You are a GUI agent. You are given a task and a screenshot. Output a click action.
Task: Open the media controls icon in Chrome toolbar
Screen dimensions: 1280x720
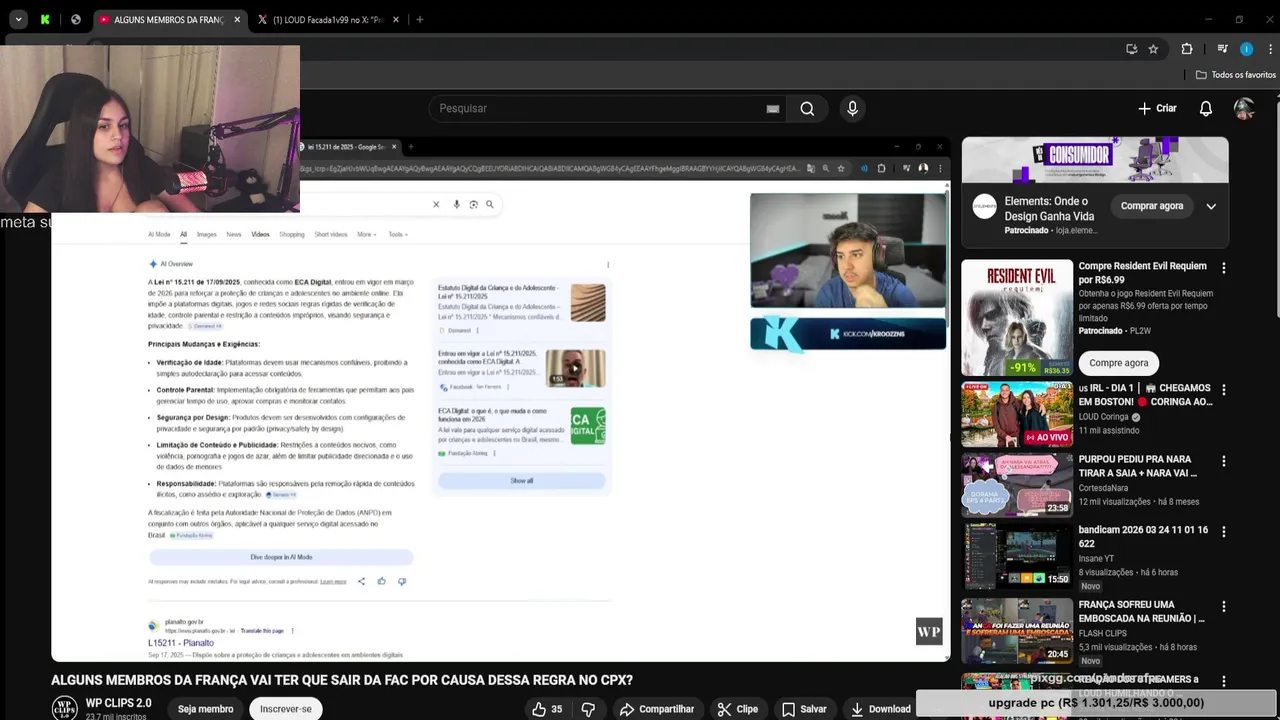pos(1222,48)
